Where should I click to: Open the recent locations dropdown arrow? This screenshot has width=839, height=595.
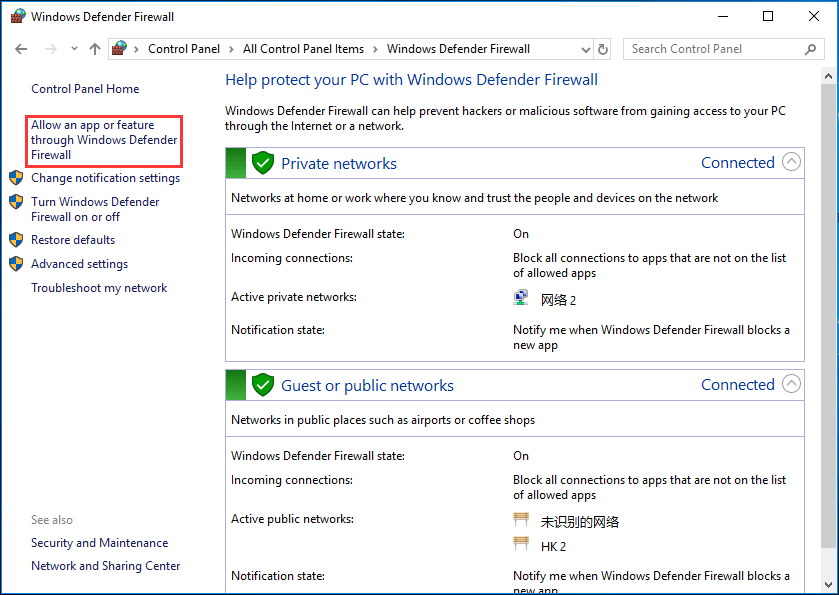tap(74, 49)
